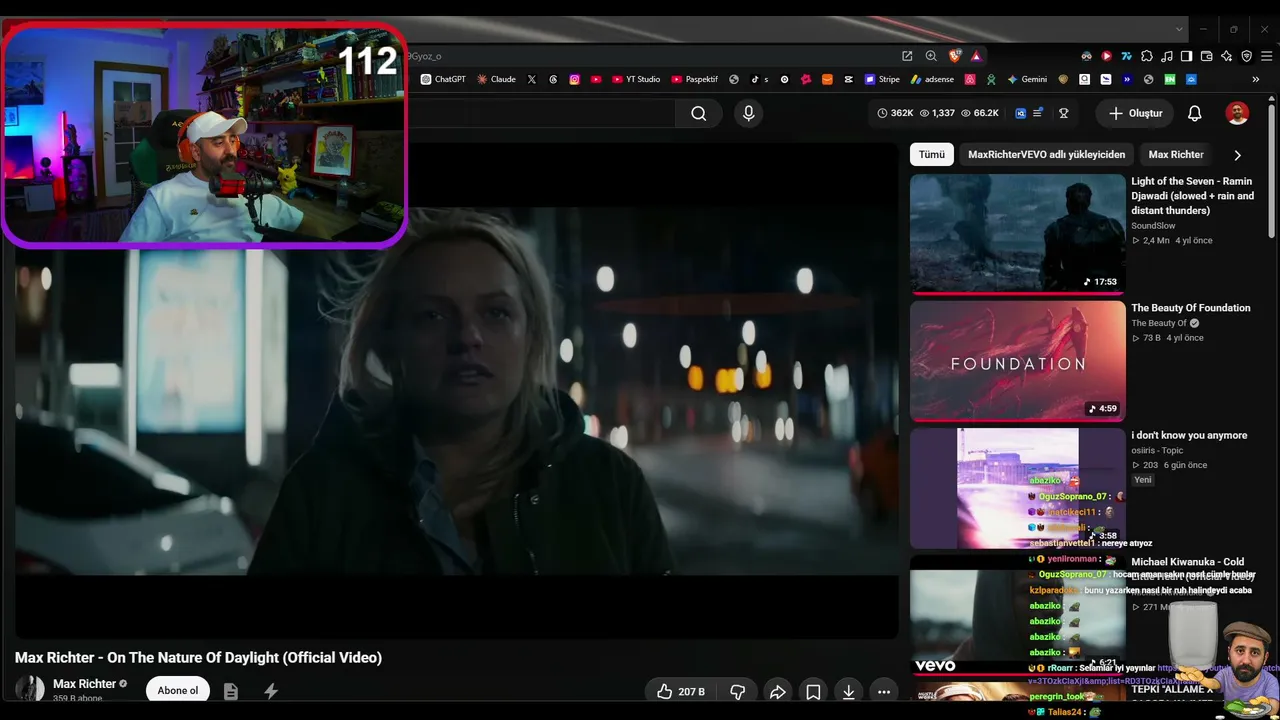Click the main video player frame
Image resolution: width=1280 pixels, height=720 pixels.
coord(456,391)
